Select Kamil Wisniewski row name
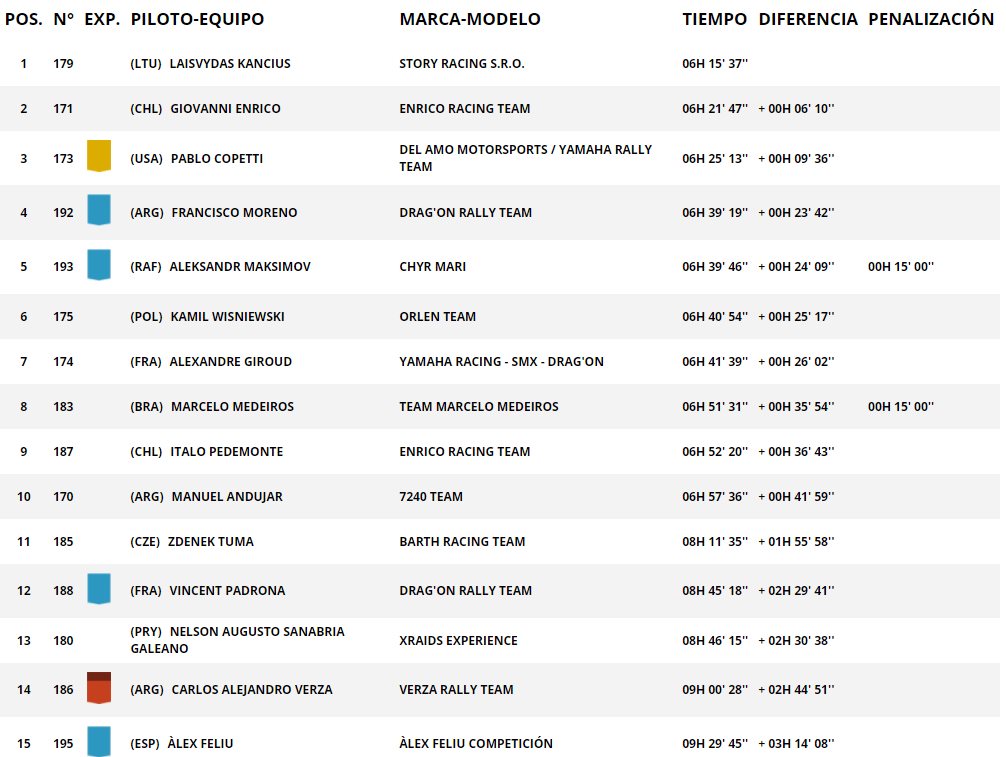 pyautogui.click(x=227, y=316)
